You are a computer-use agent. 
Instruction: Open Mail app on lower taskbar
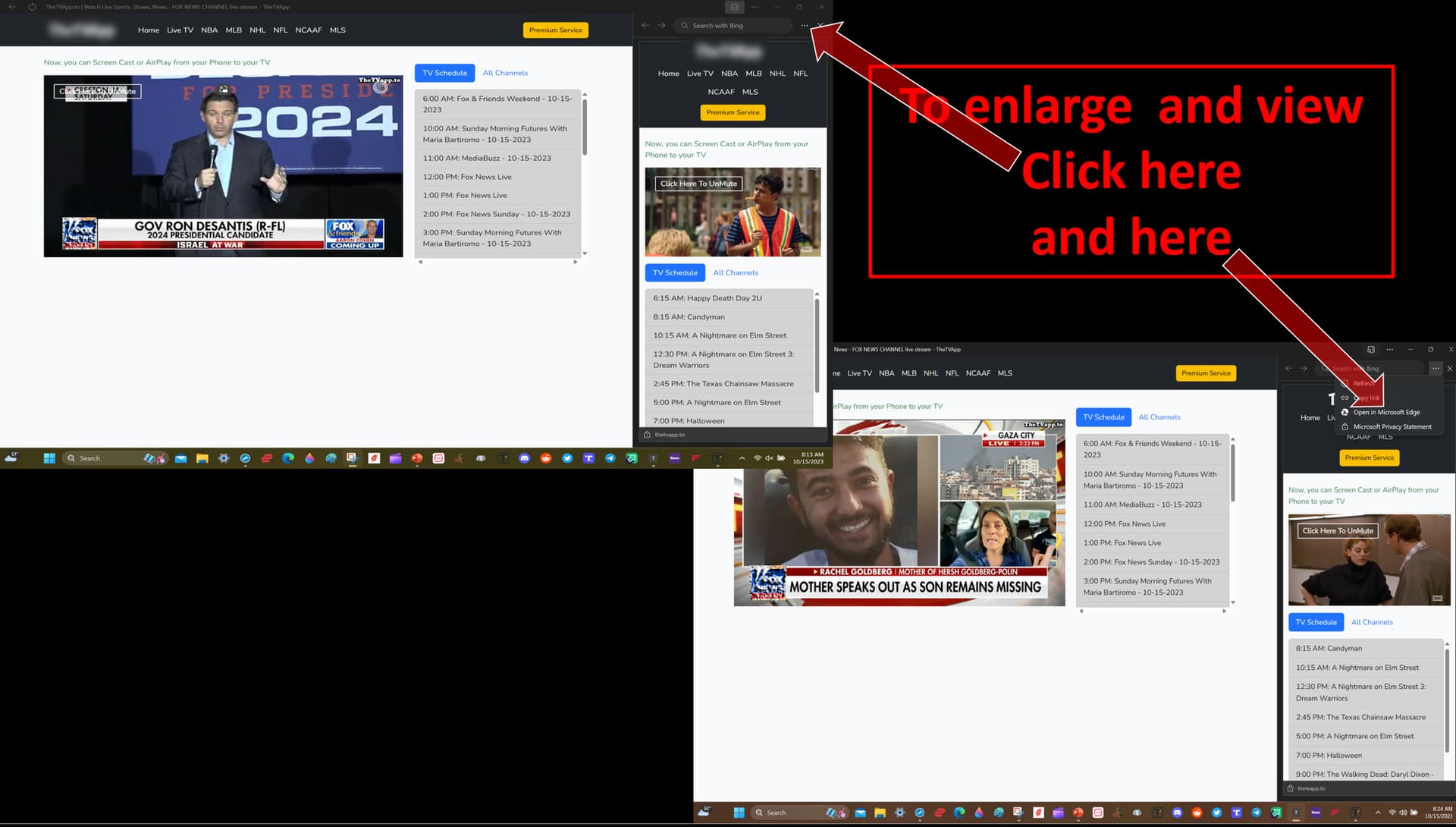[860, 813]
